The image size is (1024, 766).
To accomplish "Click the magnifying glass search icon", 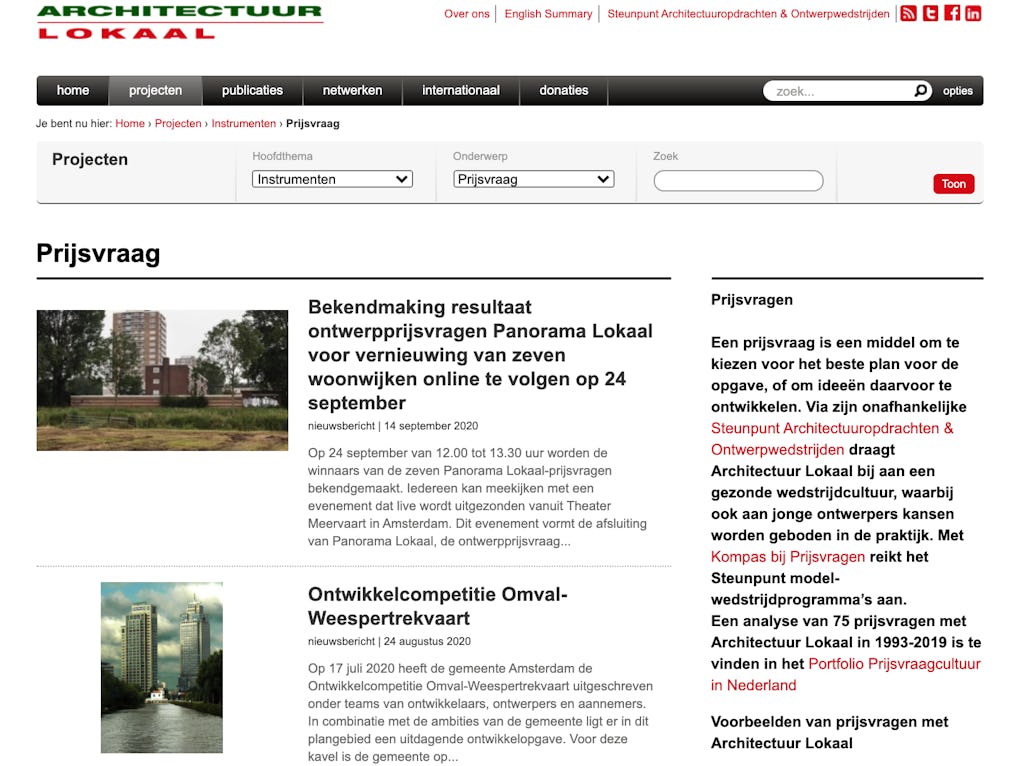I will [x=920, y=91].
